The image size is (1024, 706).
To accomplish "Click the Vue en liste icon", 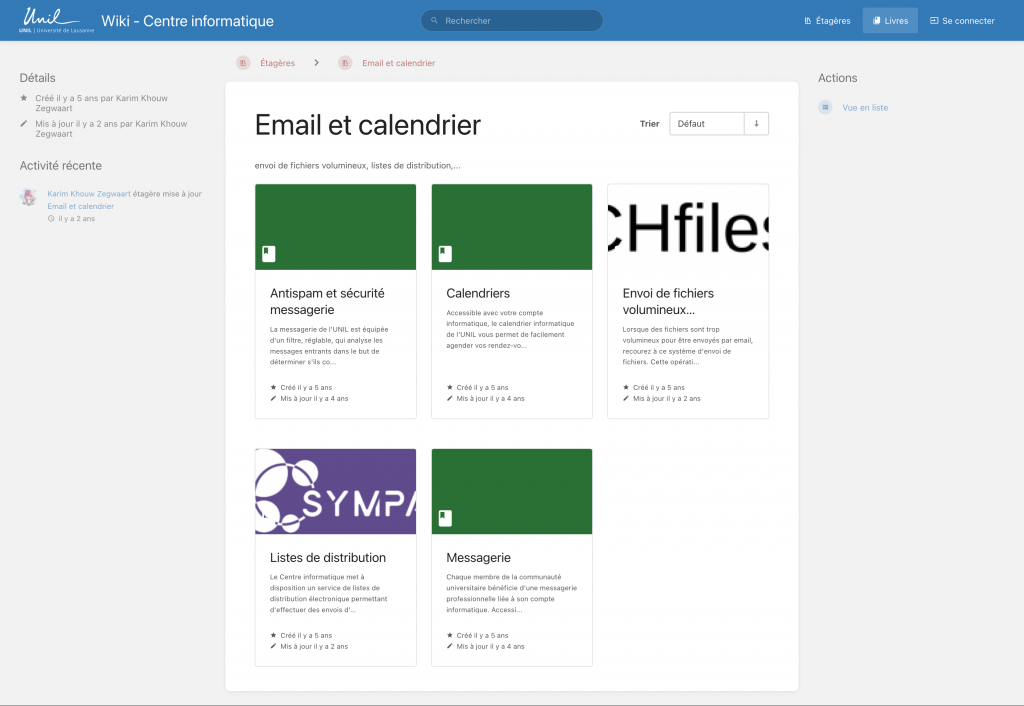I will click(825, 107).
